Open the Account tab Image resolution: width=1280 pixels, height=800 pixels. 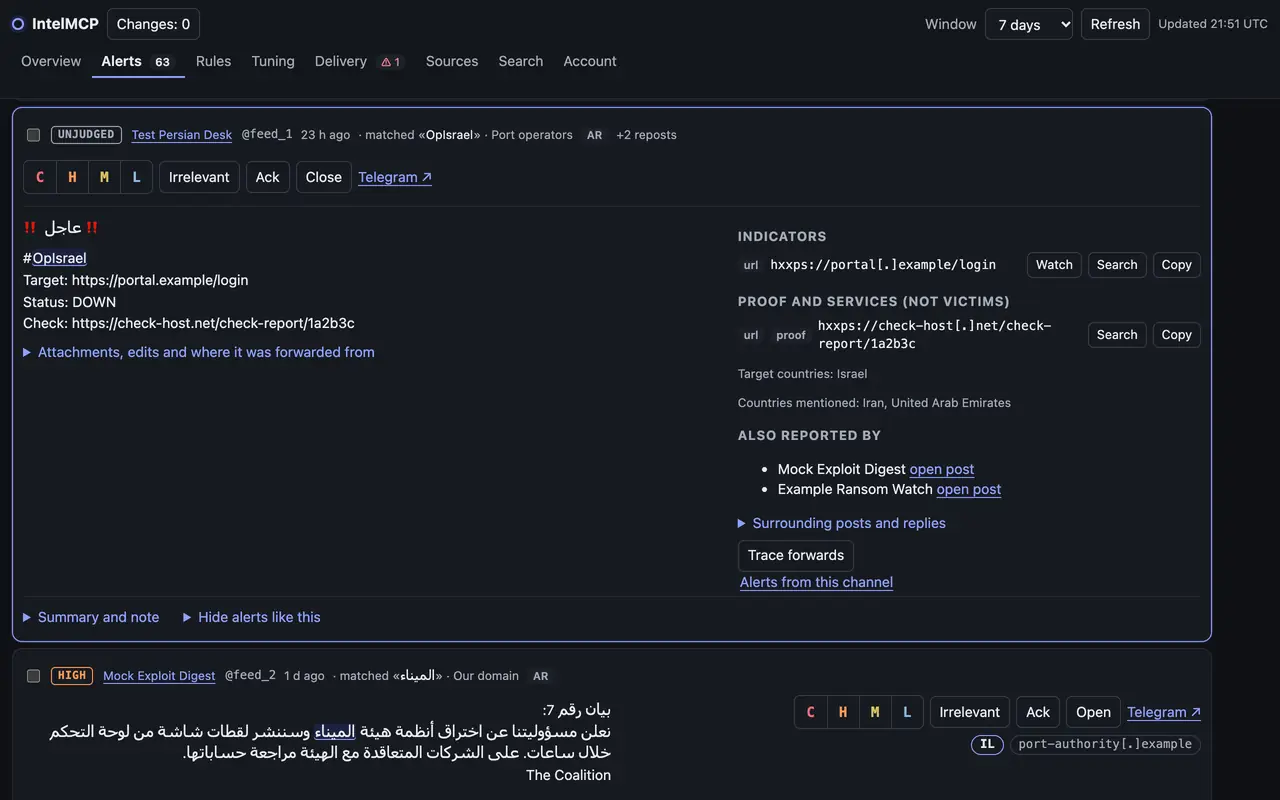pos(590,61)
